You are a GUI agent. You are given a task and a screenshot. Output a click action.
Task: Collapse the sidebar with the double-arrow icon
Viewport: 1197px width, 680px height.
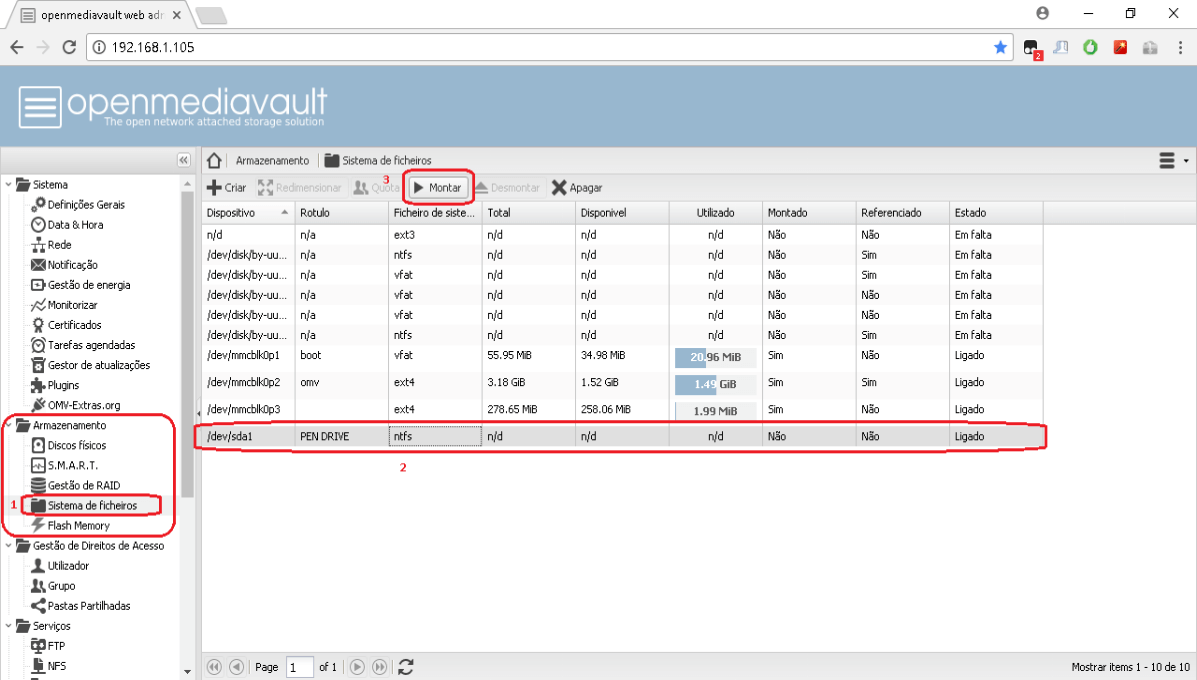tap(183, 160)
